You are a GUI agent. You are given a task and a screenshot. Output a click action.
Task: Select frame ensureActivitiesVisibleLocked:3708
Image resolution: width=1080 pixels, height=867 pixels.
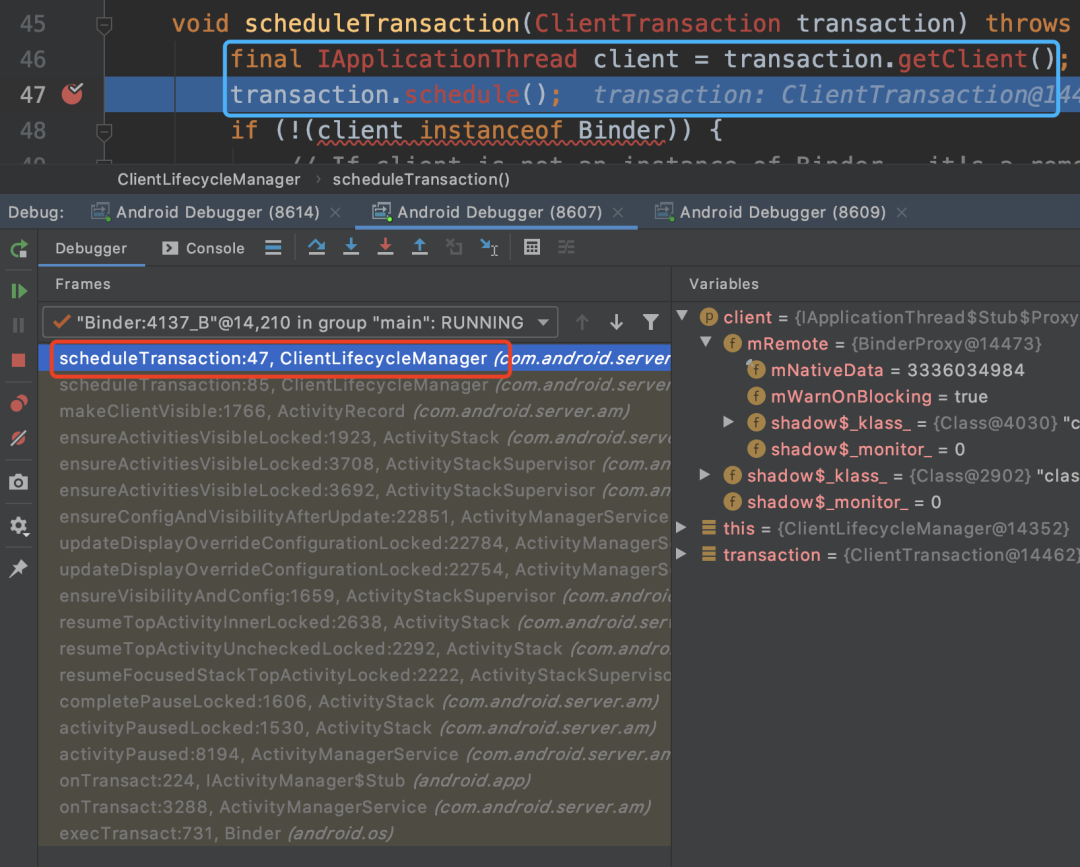tap(355, 463)
